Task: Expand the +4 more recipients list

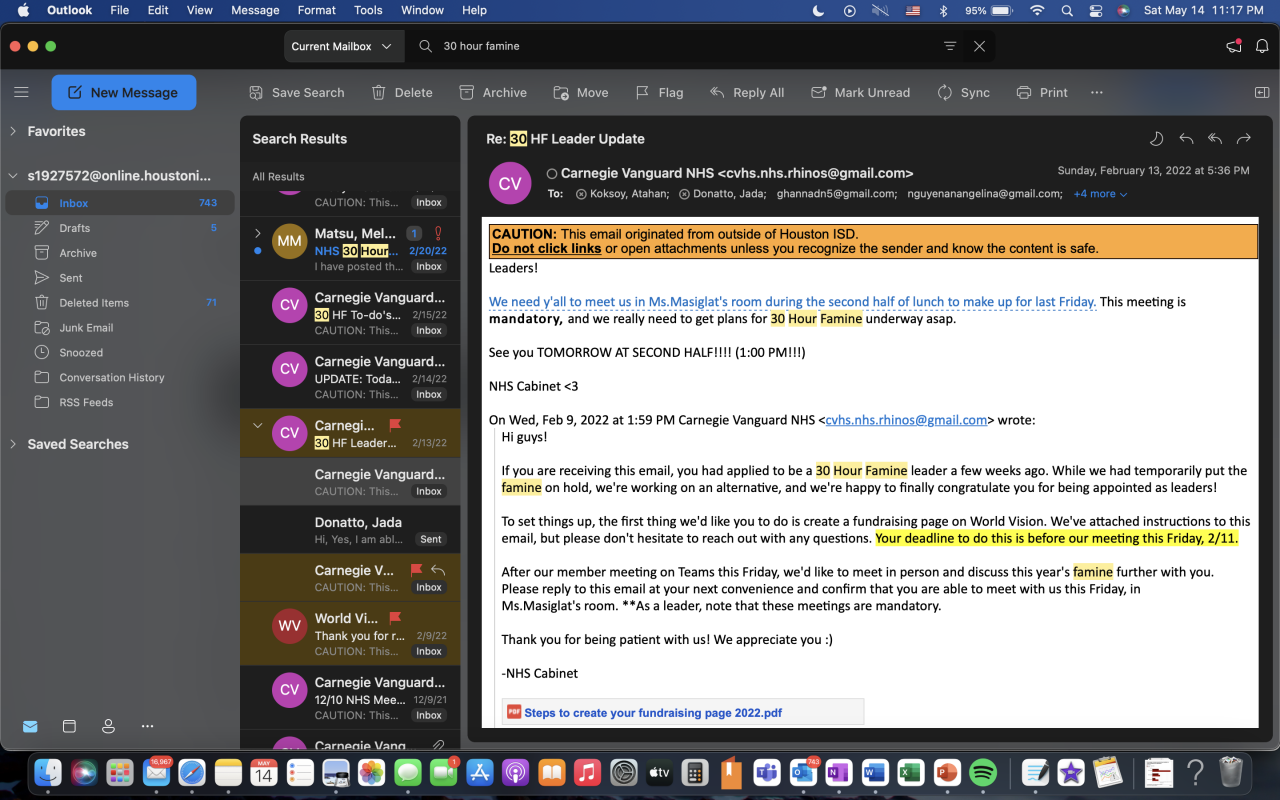Action: pyautogui.click(x=1100, y=194)
